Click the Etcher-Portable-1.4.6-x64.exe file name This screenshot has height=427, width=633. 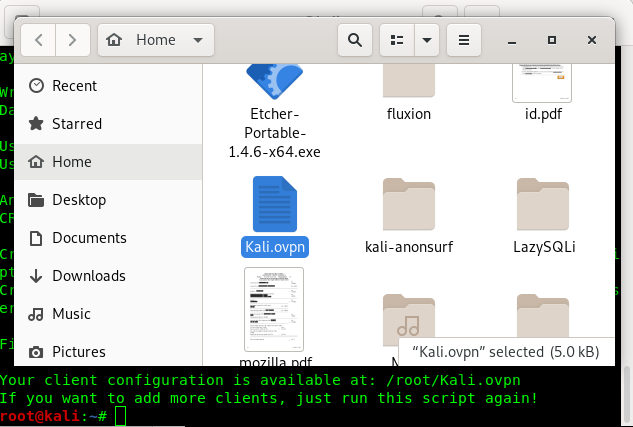coord(275,133)
